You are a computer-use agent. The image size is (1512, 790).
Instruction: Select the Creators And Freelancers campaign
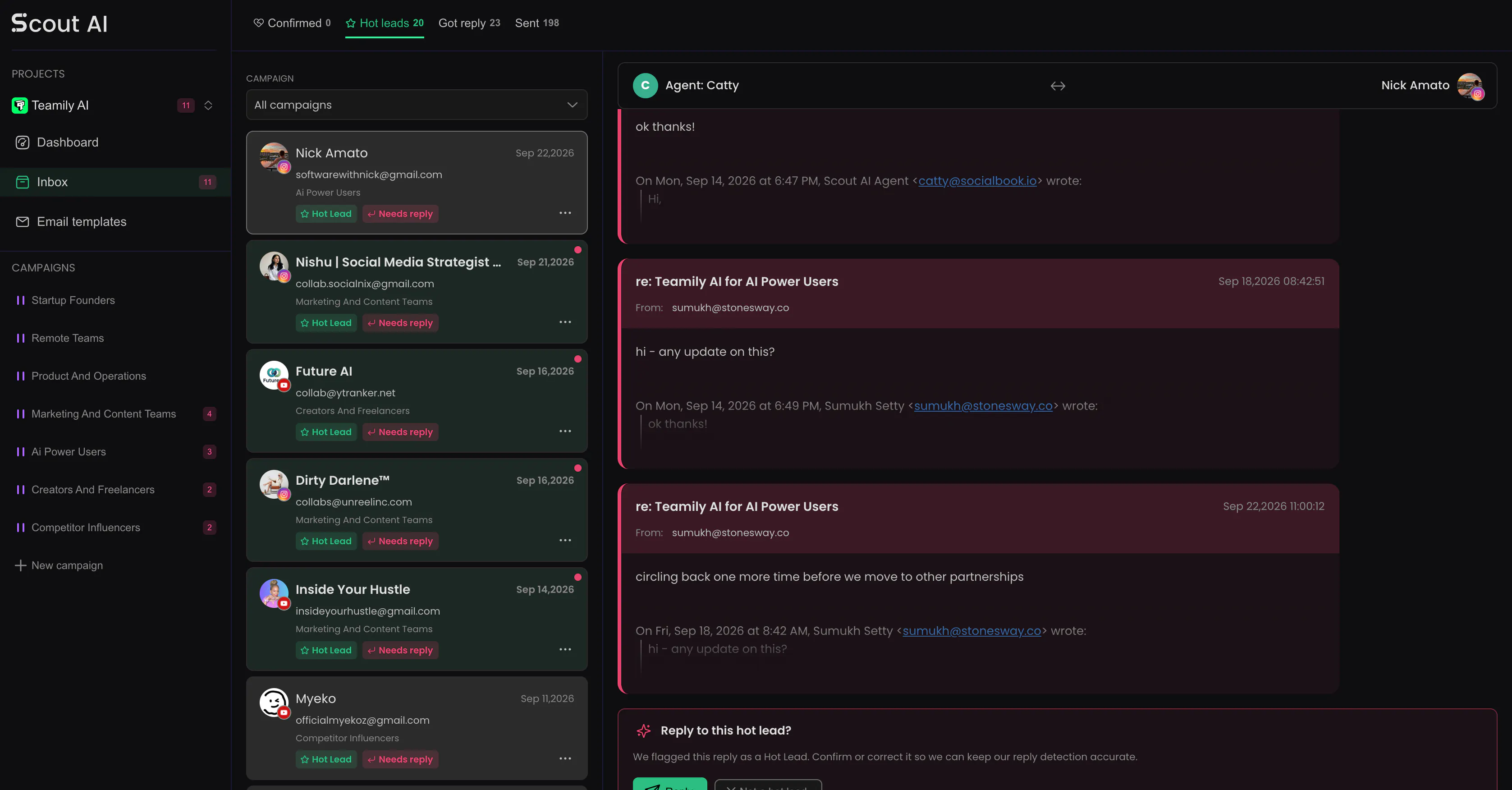pos(93,490)
